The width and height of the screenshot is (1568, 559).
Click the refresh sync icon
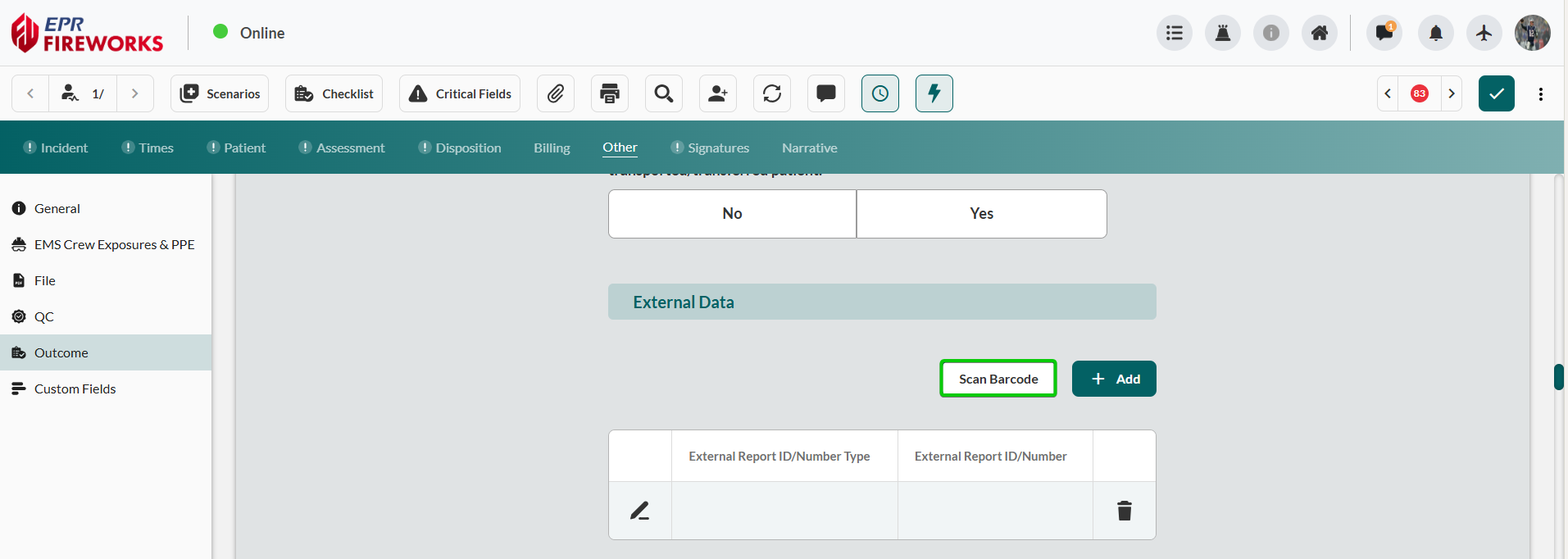[771, 93]
